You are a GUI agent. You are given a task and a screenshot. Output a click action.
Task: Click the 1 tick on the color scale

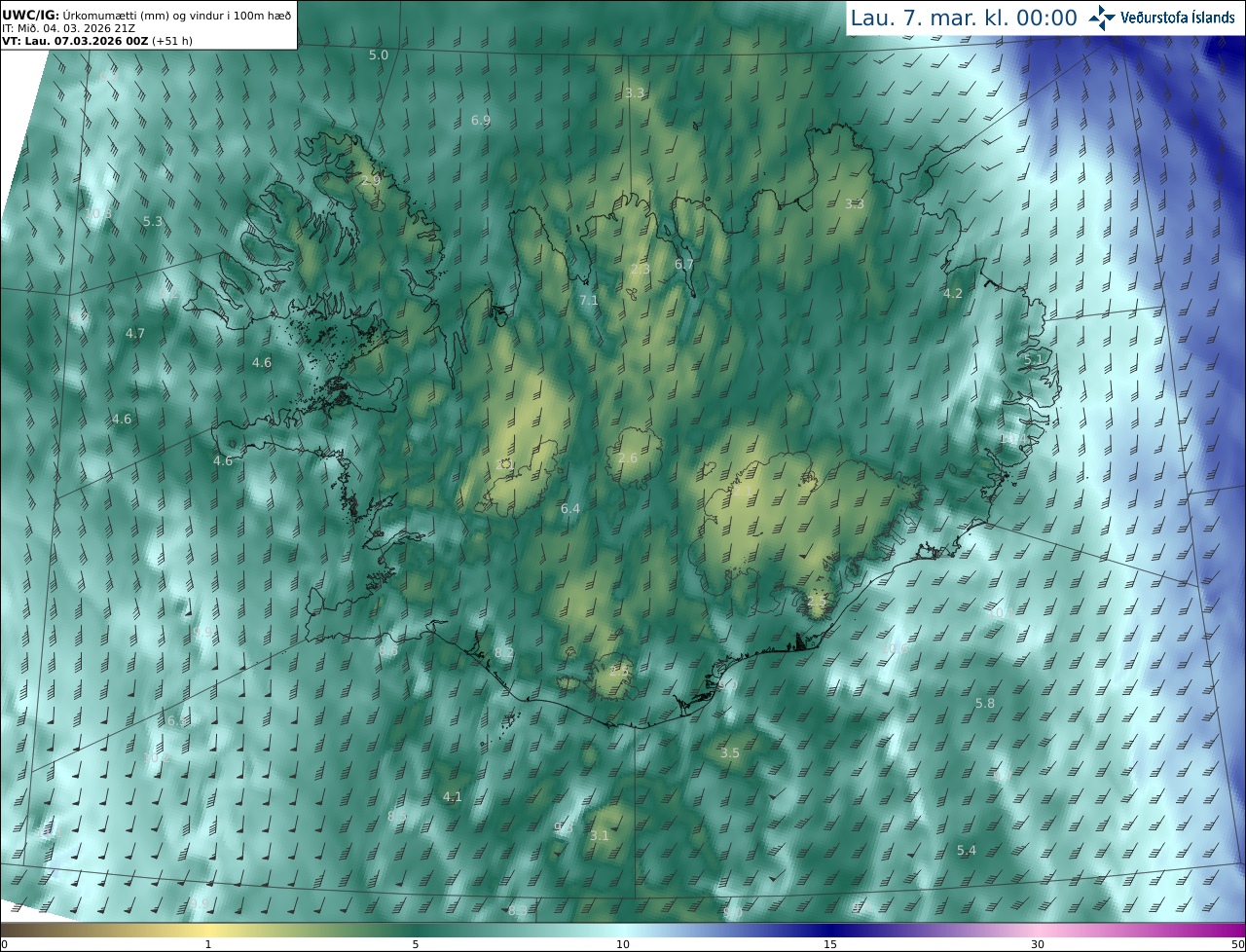(208, 945)
